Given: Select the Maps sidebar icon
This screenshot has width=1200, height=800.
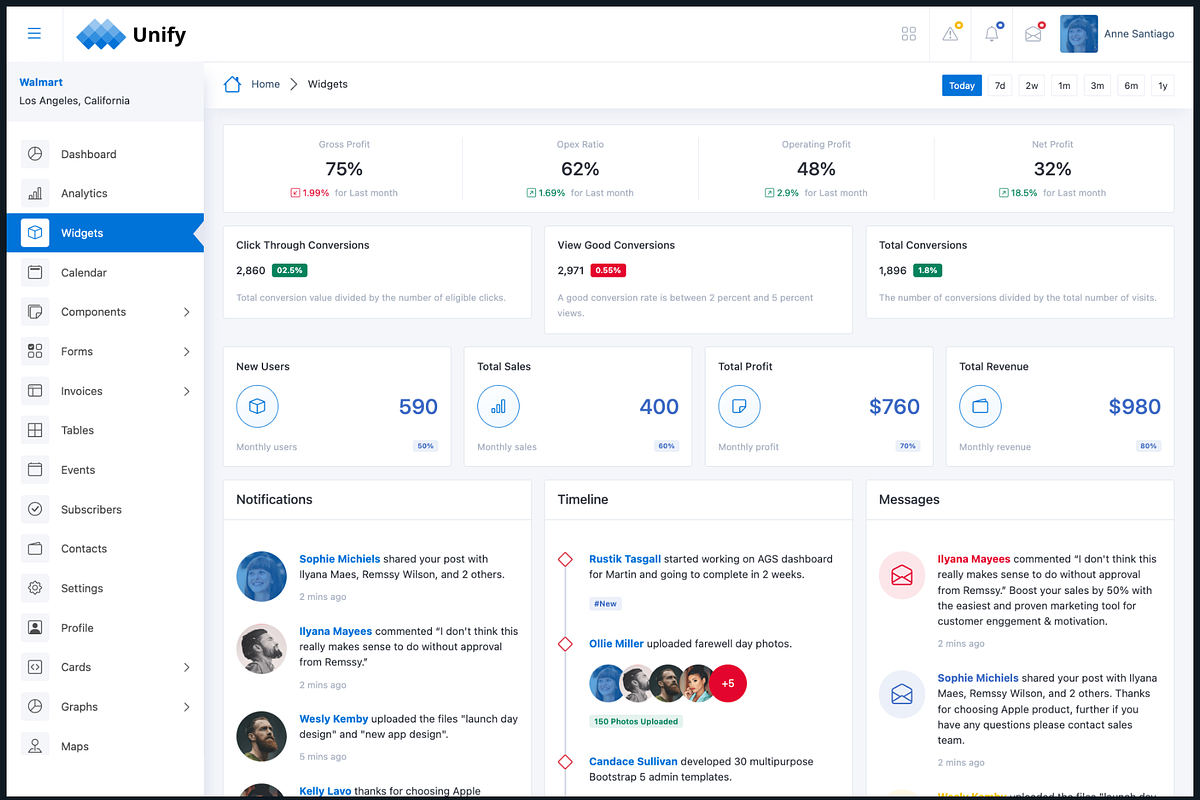Looking at the screenshot, I should point(35,746).
